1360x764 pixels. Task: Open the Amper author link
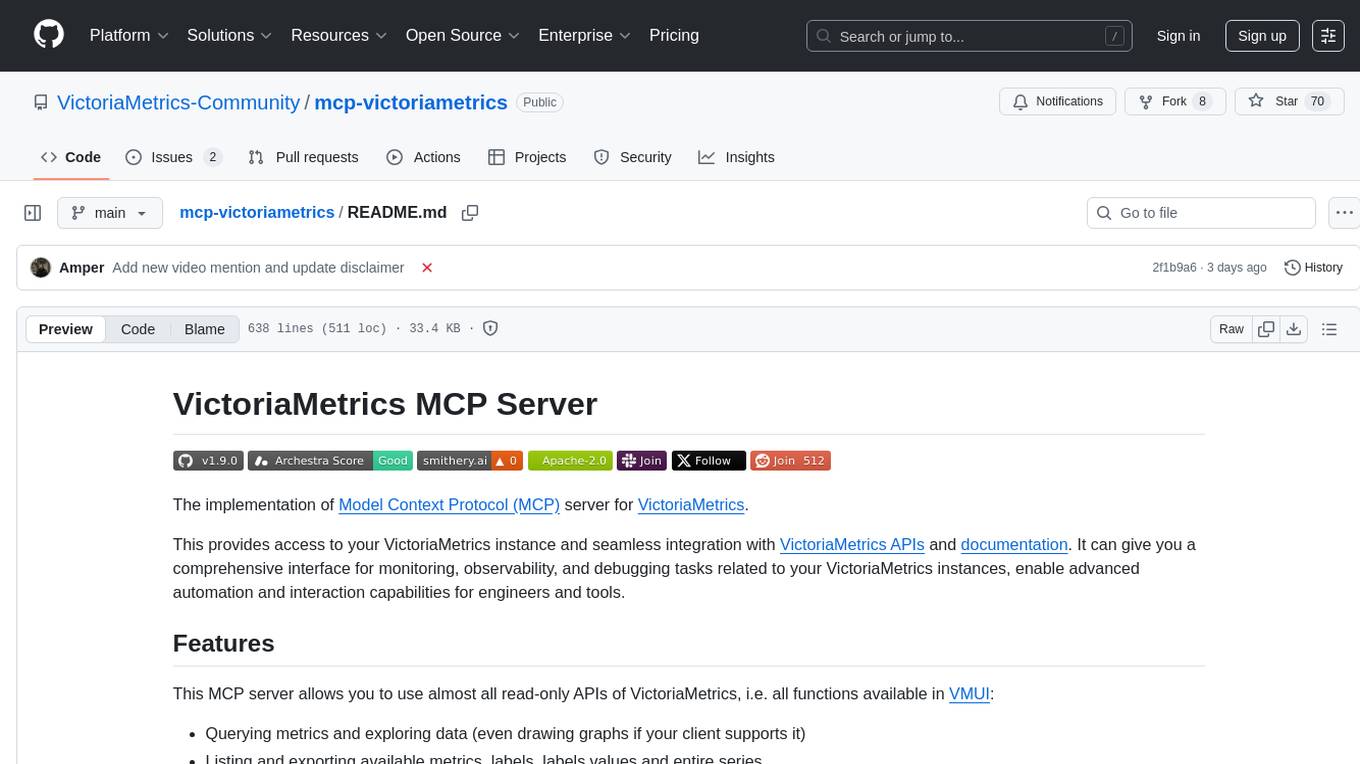point(82,268)
